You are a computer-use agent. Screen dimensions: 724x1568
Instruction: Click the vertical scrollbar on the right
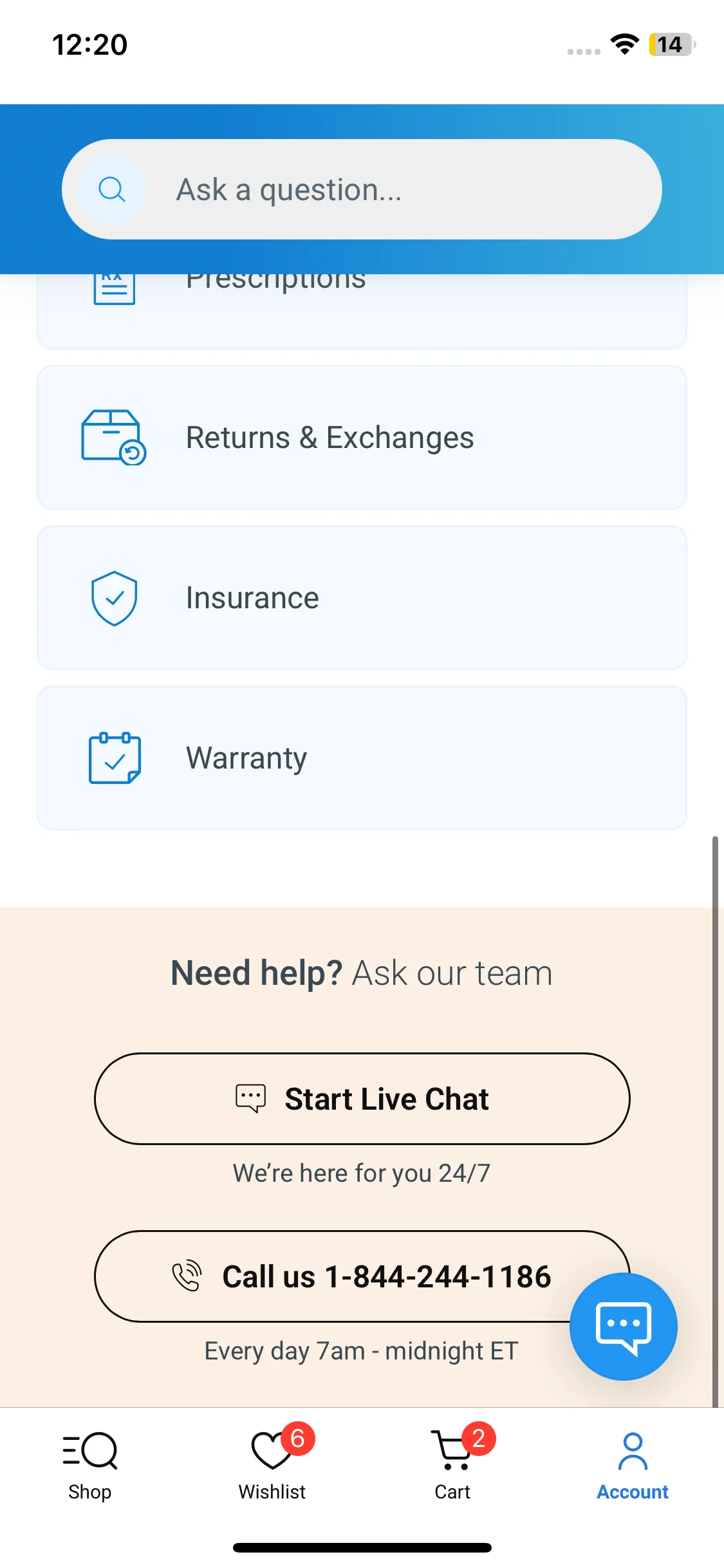[x=715, y=1120]
